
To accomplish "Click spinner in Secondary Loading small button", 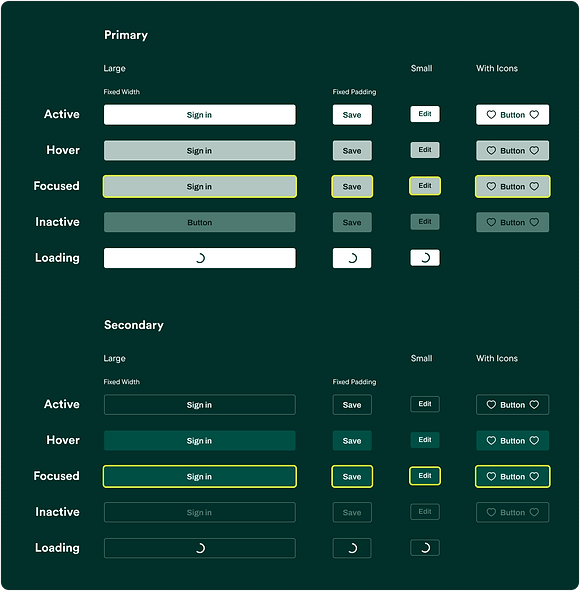I will point(425,548).
